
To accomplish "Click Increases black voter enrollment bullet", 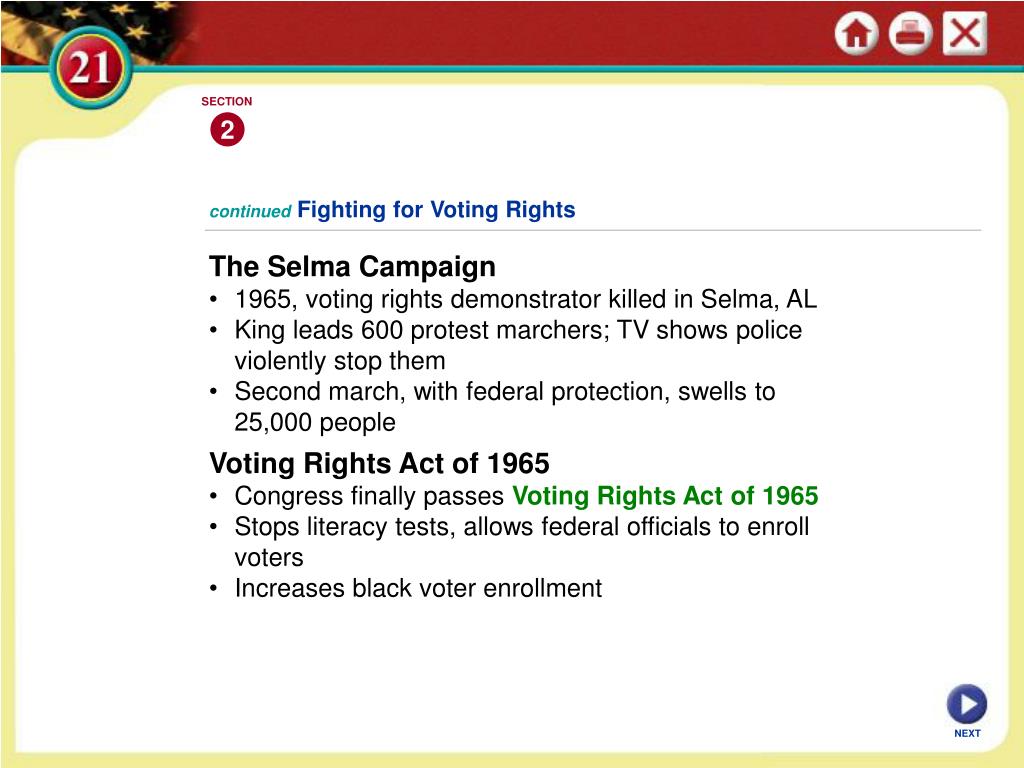I will 406,588.
